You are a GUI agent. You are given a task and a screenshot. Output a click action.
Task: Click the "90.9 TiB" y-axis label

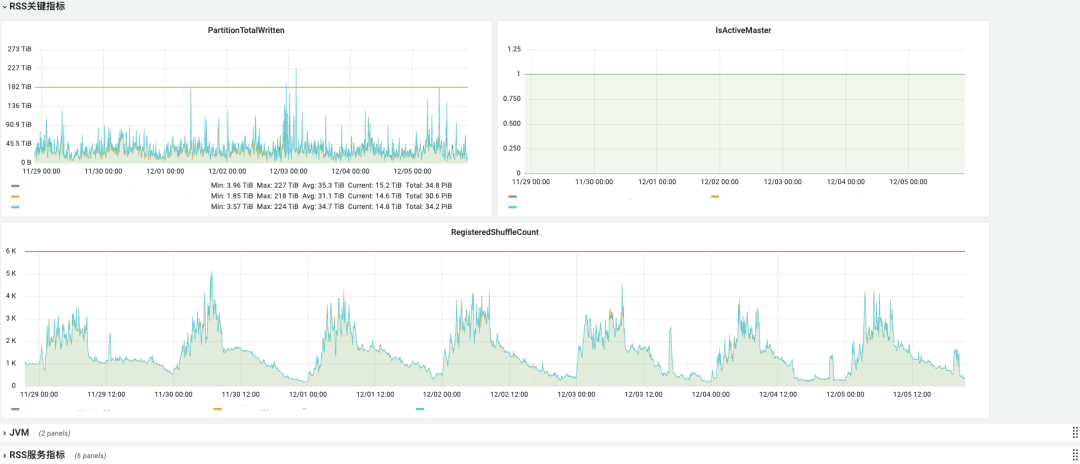click(18, 125)
